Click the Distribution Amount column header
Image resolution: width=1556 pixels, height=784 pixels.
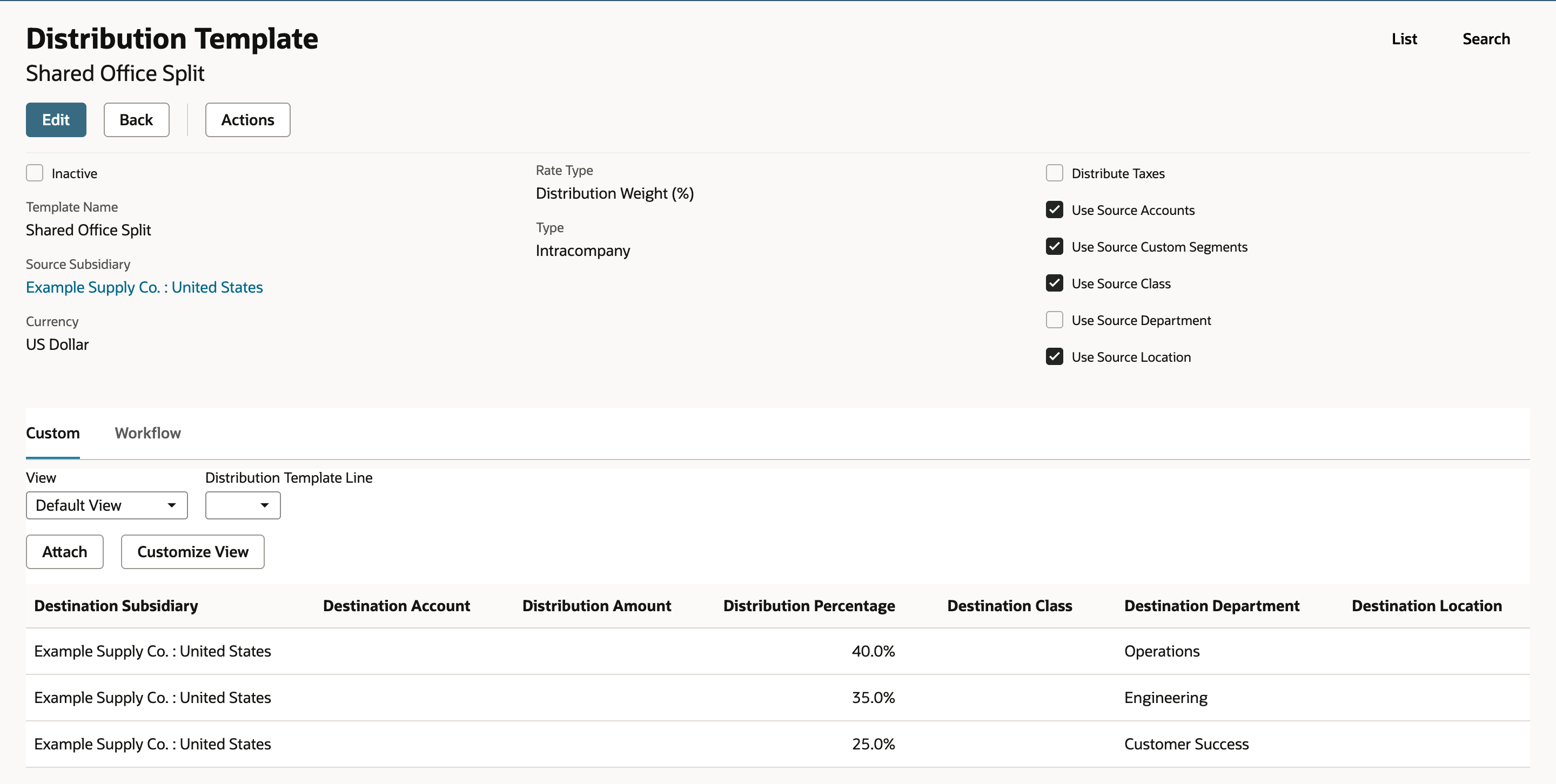[597, 605]
